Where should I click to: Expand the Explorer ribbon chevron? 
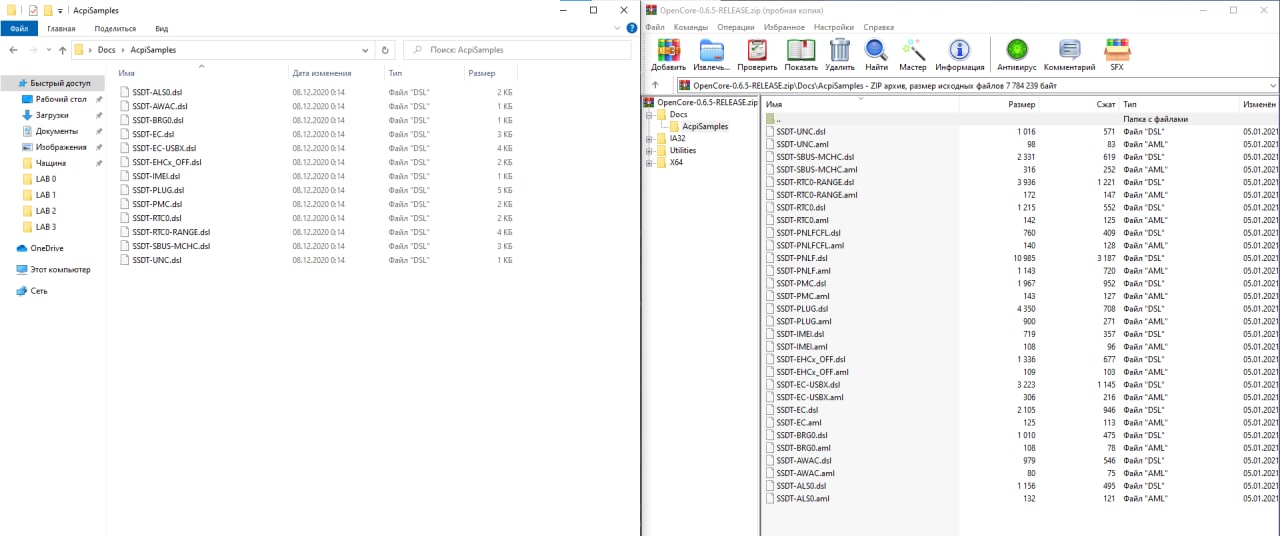point(615,29)
